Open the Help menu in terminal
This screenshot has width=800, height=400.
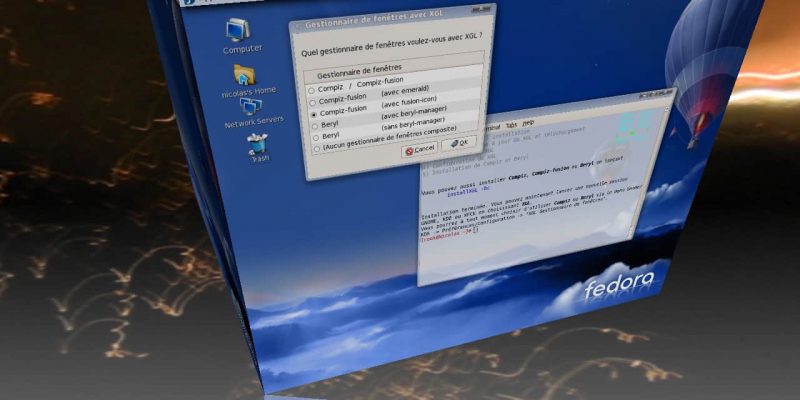528,123
